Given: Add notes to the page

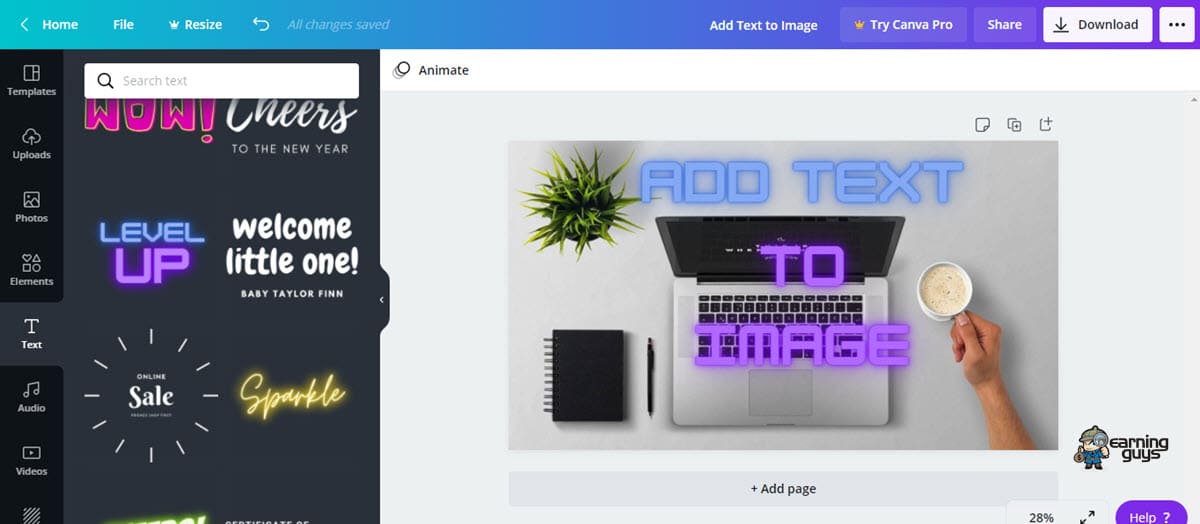Looking at the screenshot, I should click(x=983, y=125).
